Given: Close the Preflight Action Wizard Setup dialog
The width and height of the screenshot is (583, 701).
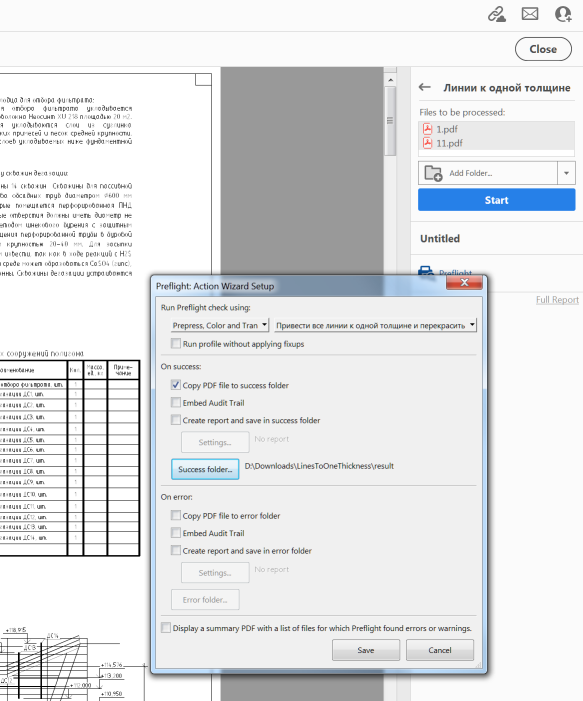Looking at the screenshot, I should [x=464, y=283].
